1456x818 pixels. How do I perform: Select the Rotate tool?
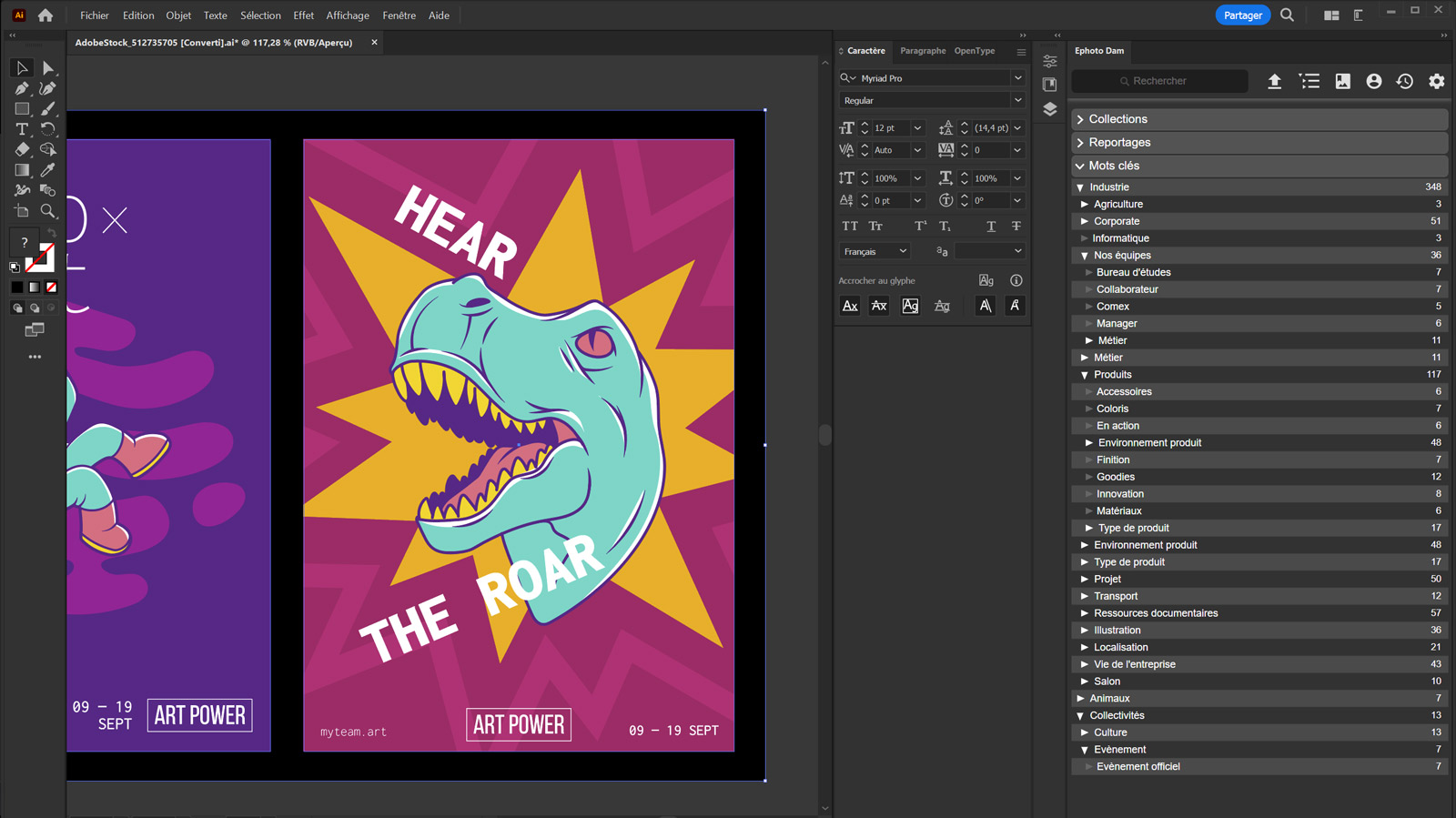(x=48, y=129)
